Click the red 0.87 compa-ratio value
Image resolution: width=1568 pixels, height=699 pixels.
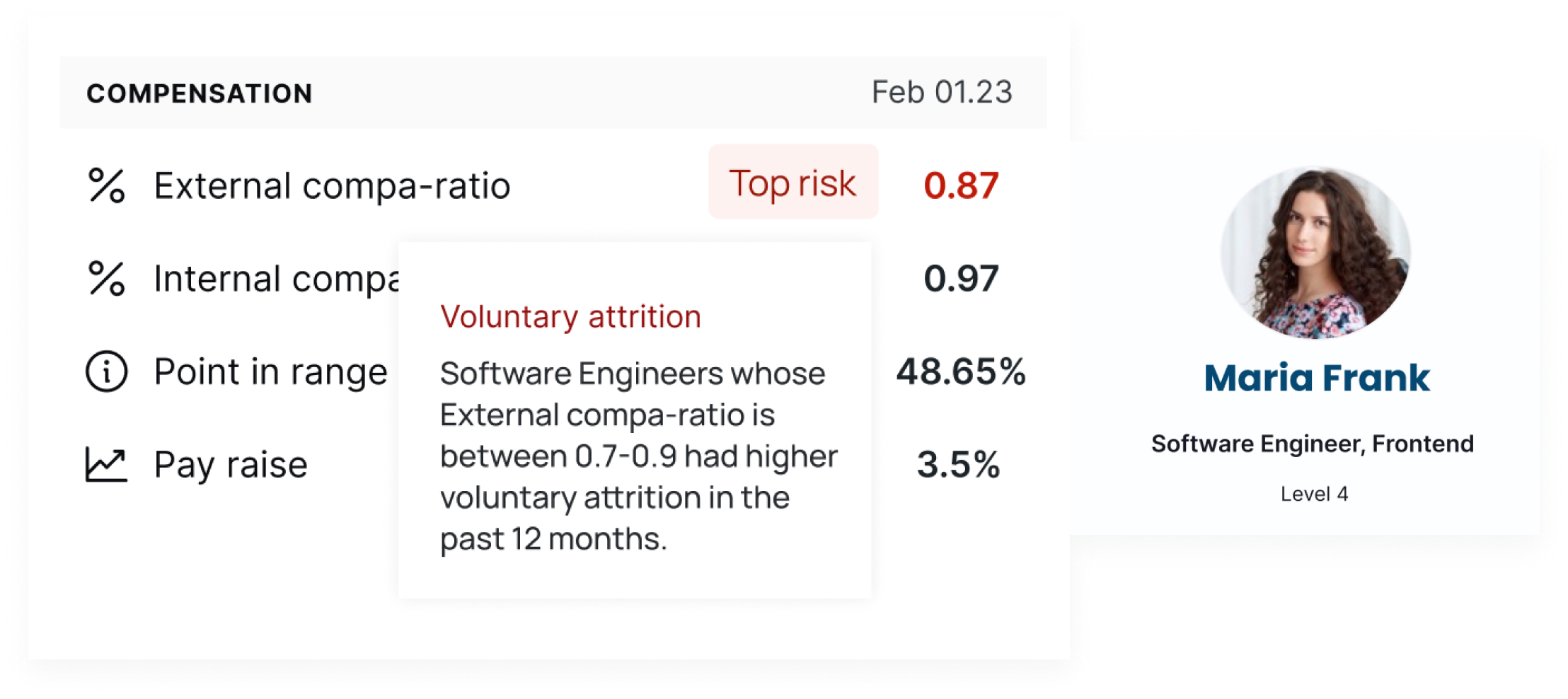(x=960, y=185)
